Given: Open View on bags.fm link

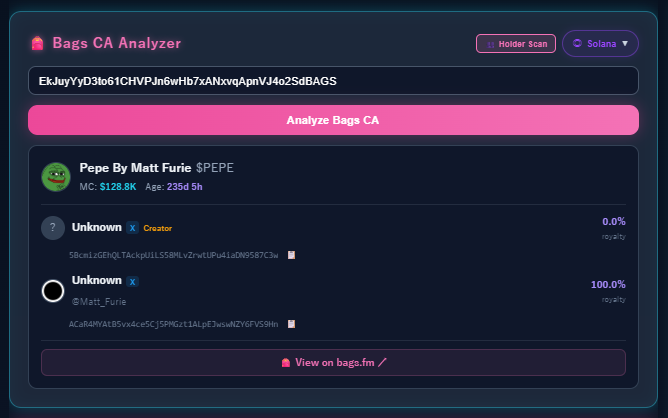Looking at the screenshot, I should click(x=333, y=363).
